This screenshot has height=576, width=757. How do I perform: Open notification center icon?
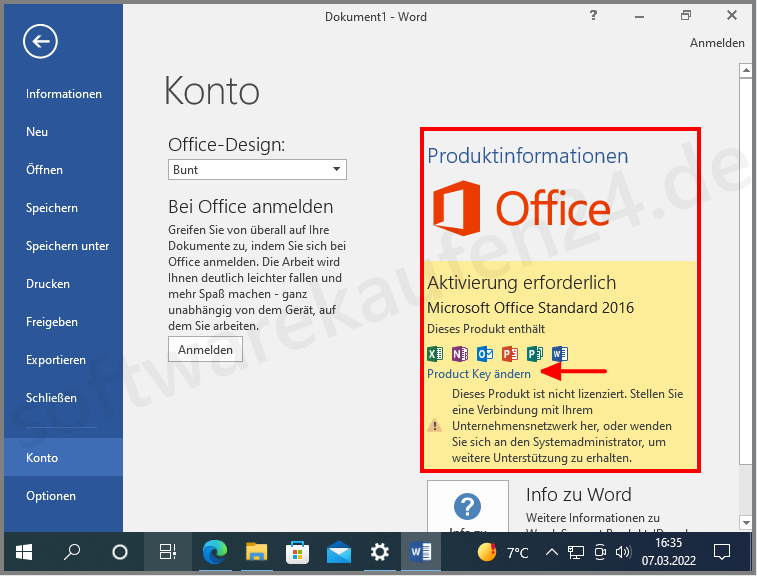pos(722,552)
